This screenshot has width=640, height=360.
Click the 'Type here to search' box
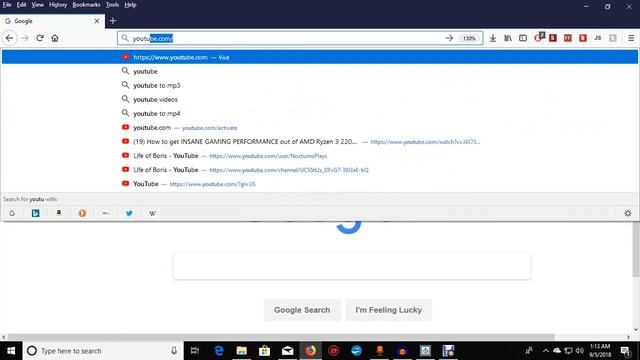103,351
